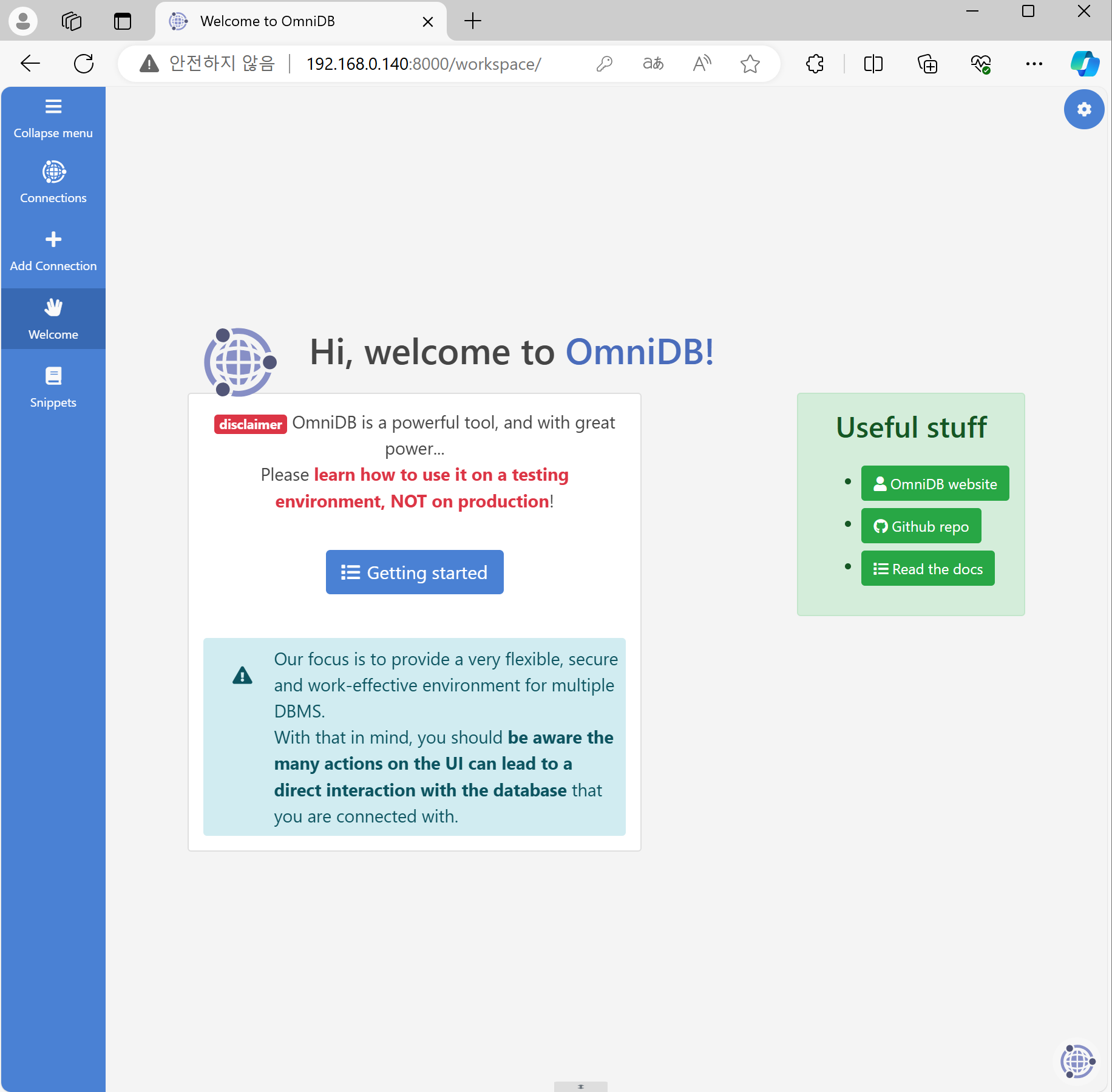The width and height of the screenshot is (1112, 1092).
Task: Open the translate page option
Action: tap(653, 64)
